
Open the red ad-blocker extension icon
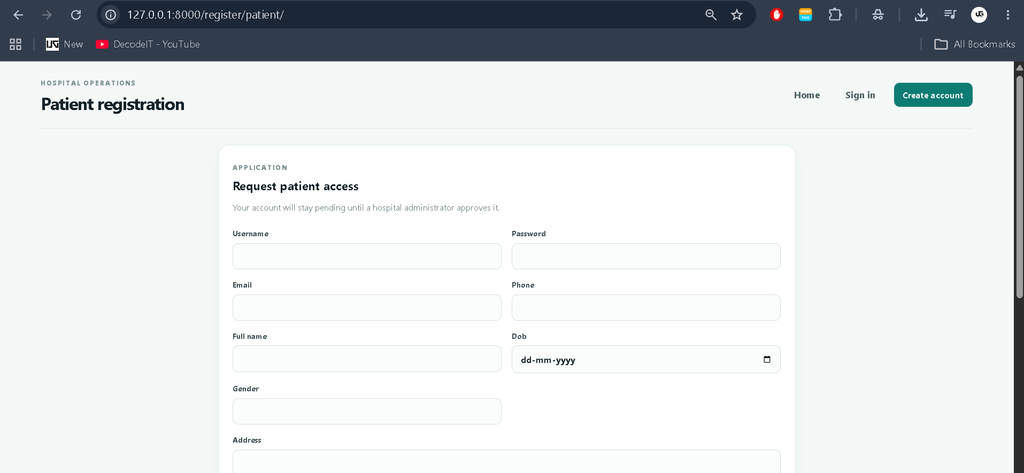click(x=776, y=14)
